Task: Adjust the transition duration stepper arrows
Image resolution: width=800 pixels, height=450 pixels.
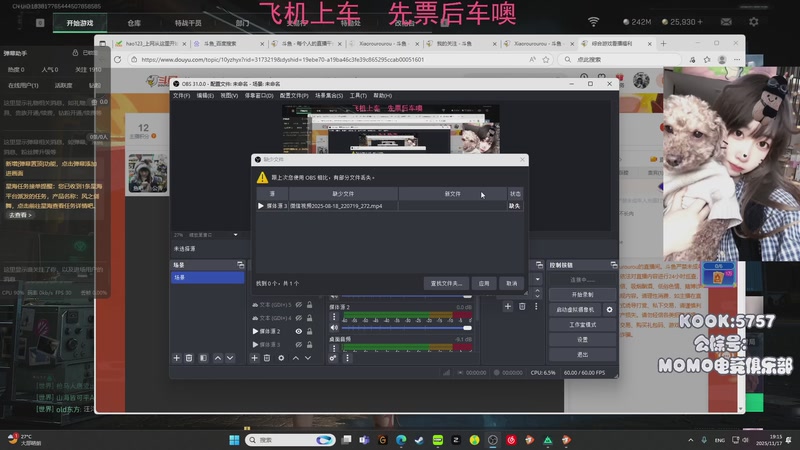Action: 537,293
